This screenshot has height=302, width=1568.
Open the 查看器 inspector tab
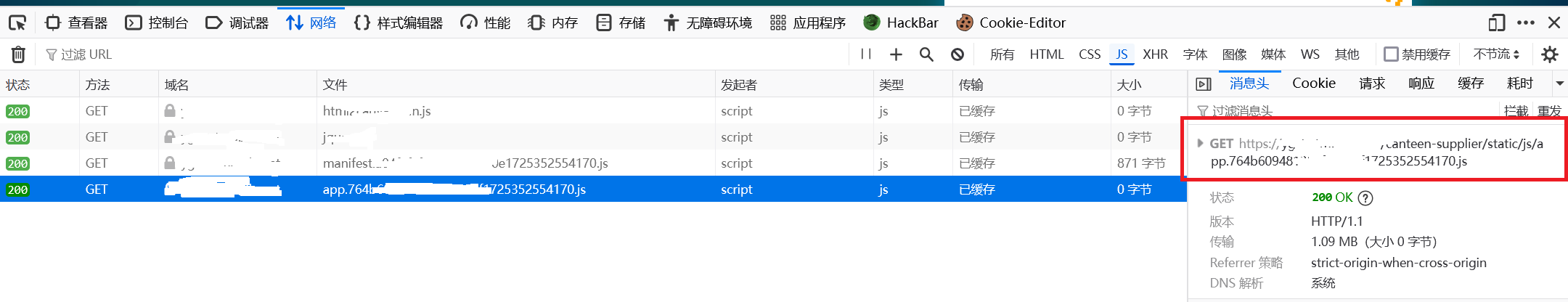[x=76, y=23]
